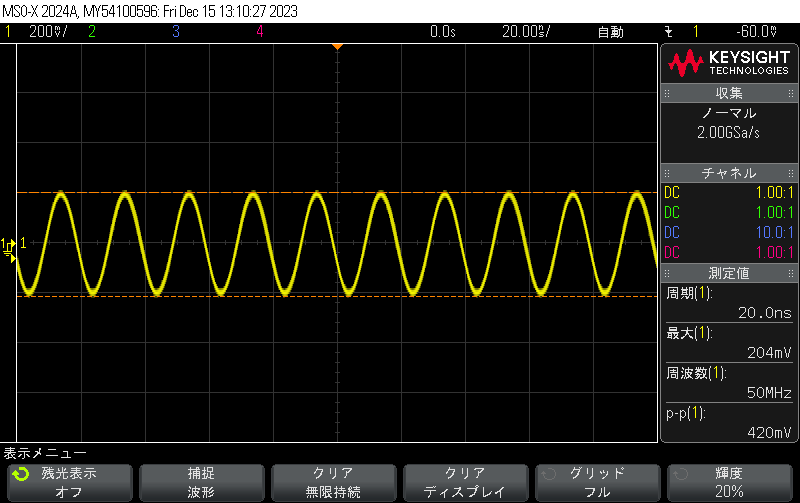800x503 pixels.
Task: Click the trigger slope edge icon
Action: pos(668,31)
